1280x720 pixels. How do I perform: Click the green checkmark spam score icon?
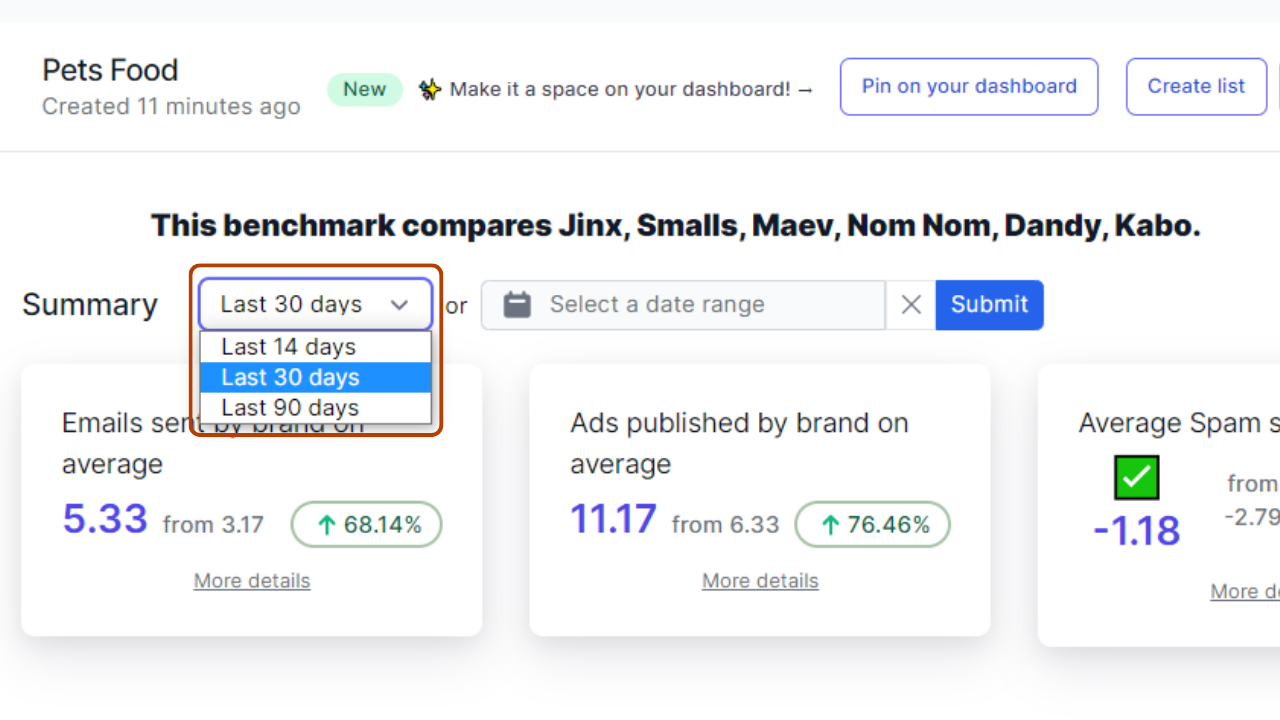(x=1136, y=478)
